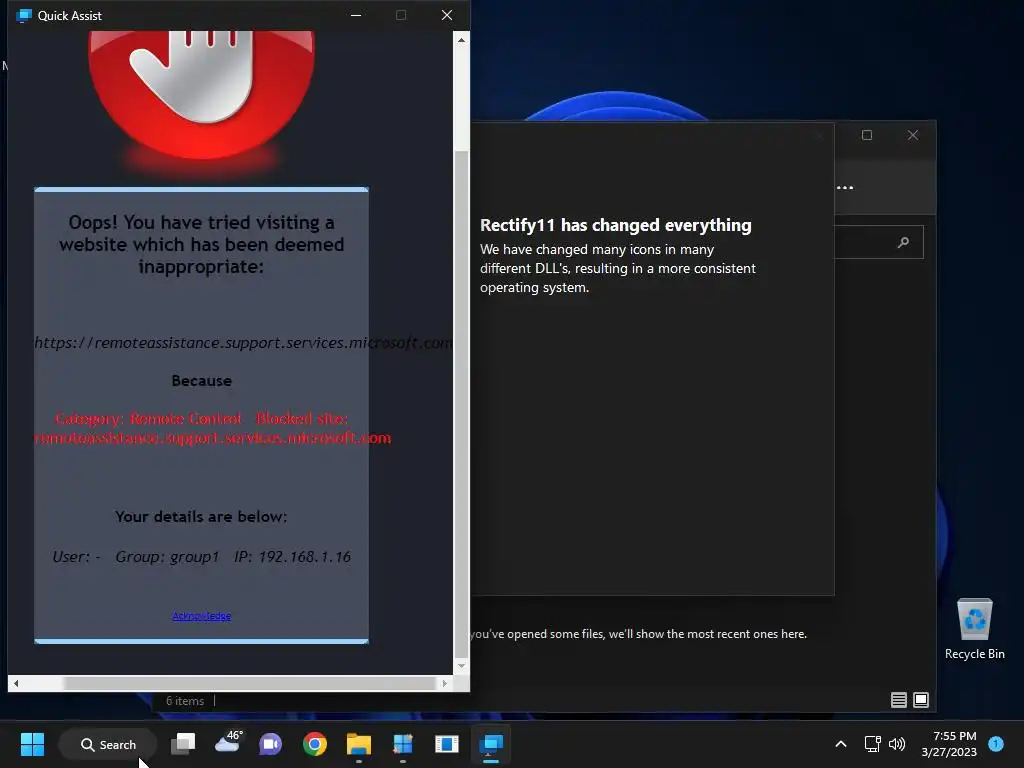The width and height of the screenshot is (1024, 768).
Task: Click the horizontal scroll left arrow
Action: (x=16, y=684)
